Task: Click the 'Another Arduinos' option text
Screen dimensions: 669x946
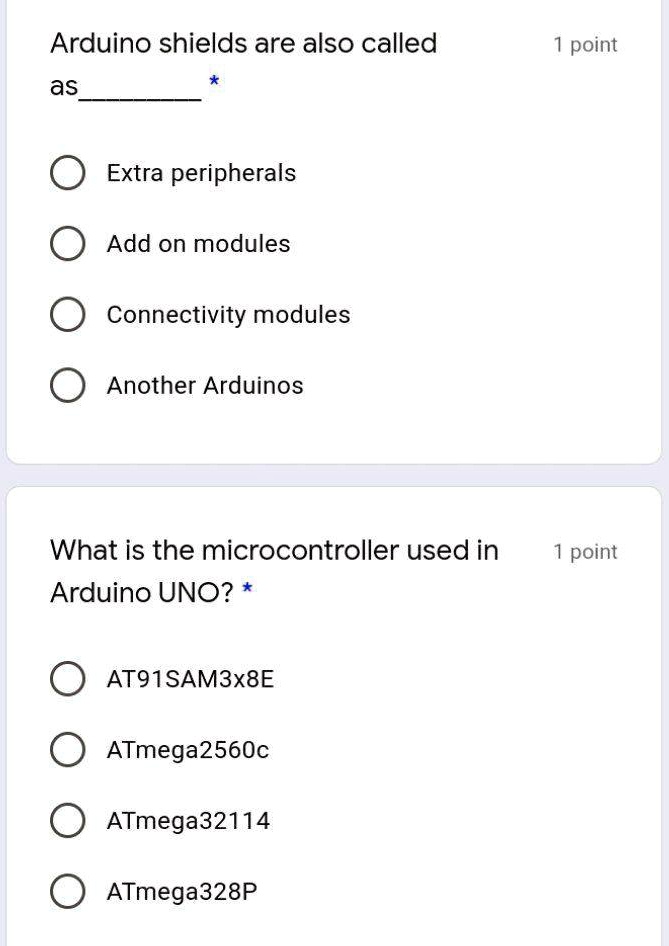Action: click(x=205, y=386)
